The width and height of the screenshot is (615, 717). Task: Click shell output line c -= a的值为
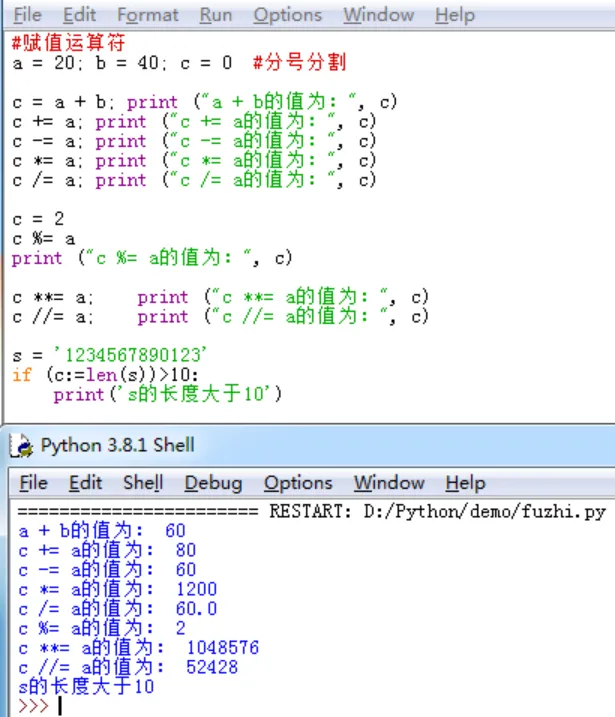coord(107,570)
